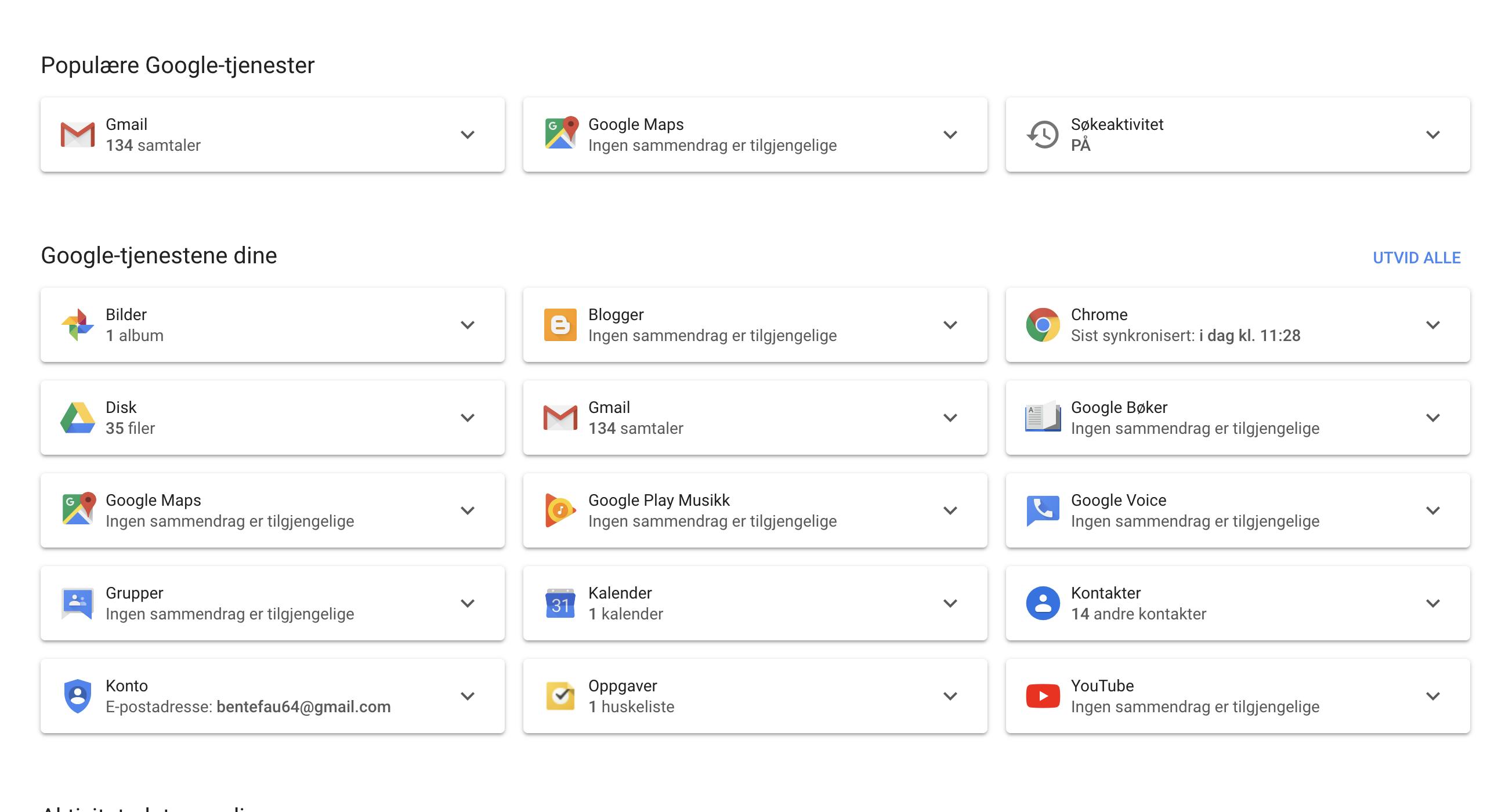The height and width of the screenshot is (812, 1505).
Task: Click the Chrome browser icon
Action: pyautogui.click(x=1043, y=324)
